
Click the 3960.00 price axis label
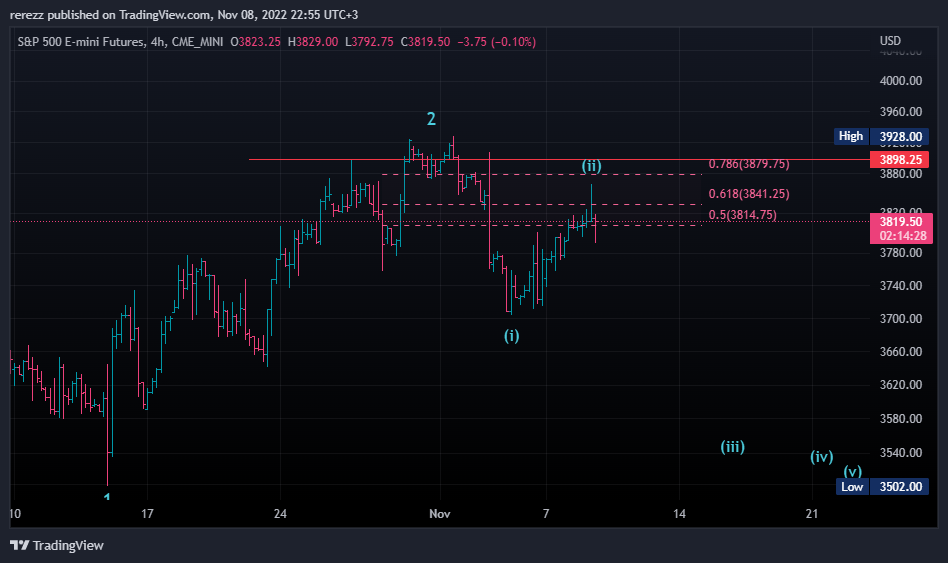click(901, 112)
